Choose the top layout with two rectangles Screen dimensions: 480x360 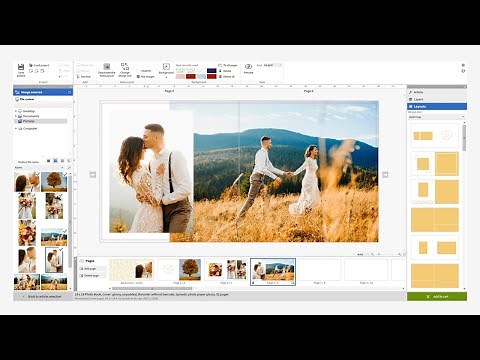(435, 136)
